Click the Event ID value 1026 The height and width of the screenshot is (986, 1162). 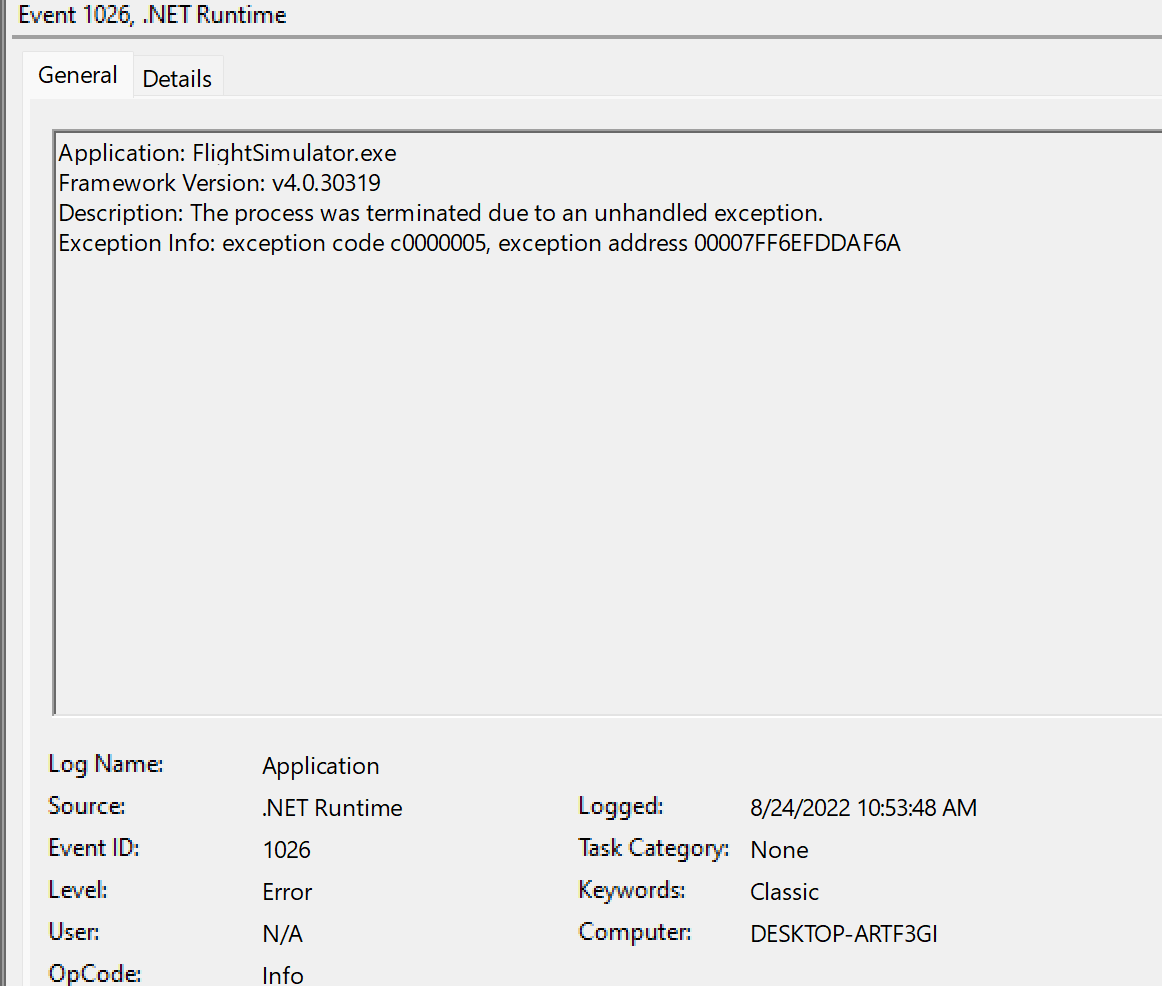pyautogui.click(x=286, y=849)
